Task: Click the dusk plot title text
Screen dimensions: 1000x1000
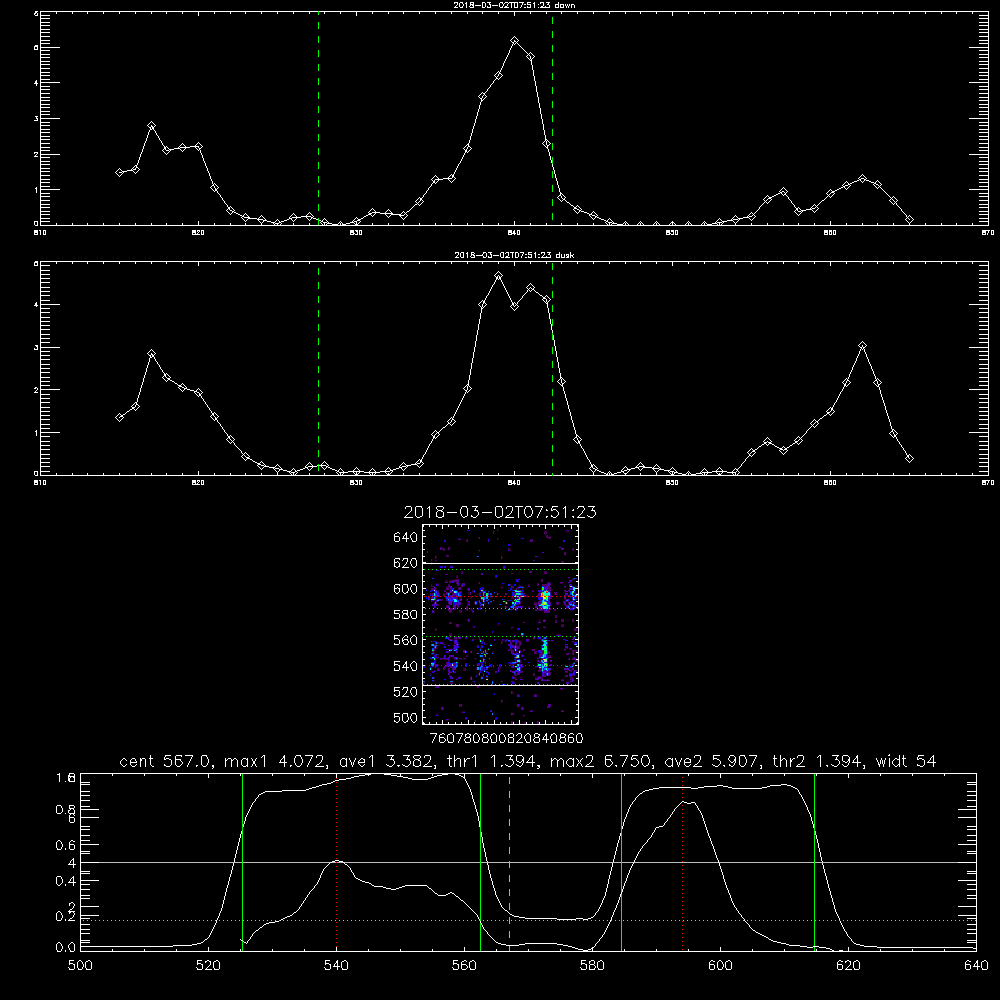Action: pos(514,255)
